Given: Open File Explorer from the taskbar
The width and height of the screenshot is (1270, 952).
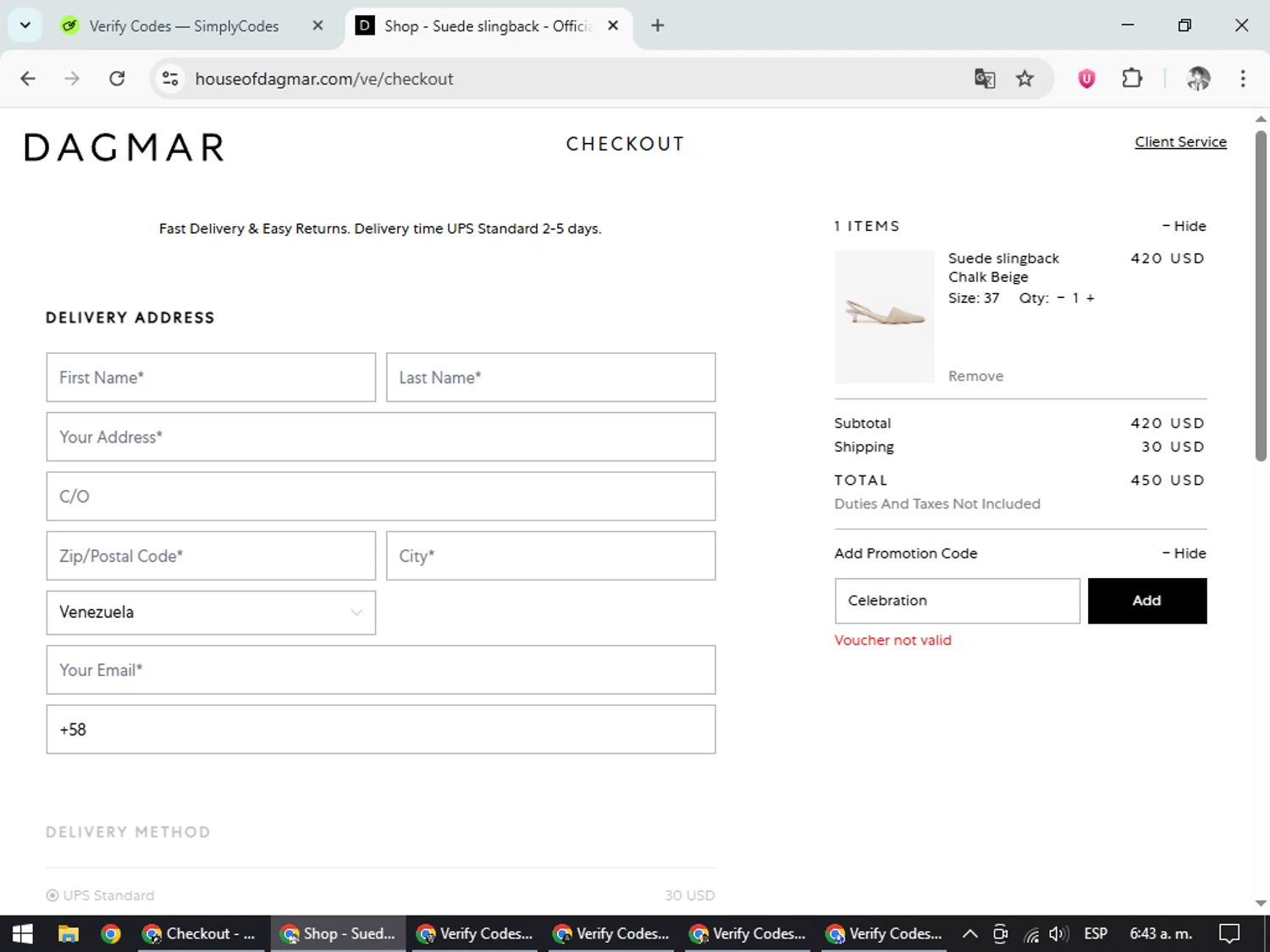Looking at the screenshot, I should [68, 933].
